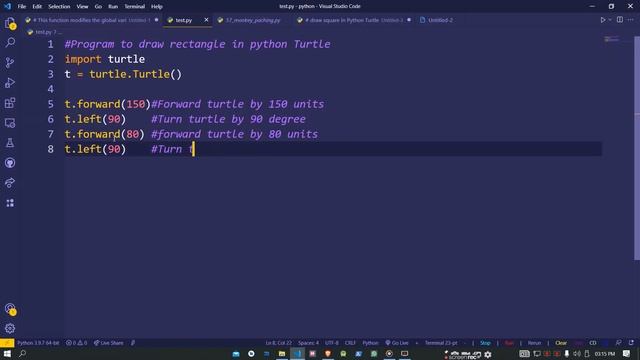The height and width of the screenshot is (360, 640).
Task: Open the Accounts menu icon
Action: tap(10, 309)
